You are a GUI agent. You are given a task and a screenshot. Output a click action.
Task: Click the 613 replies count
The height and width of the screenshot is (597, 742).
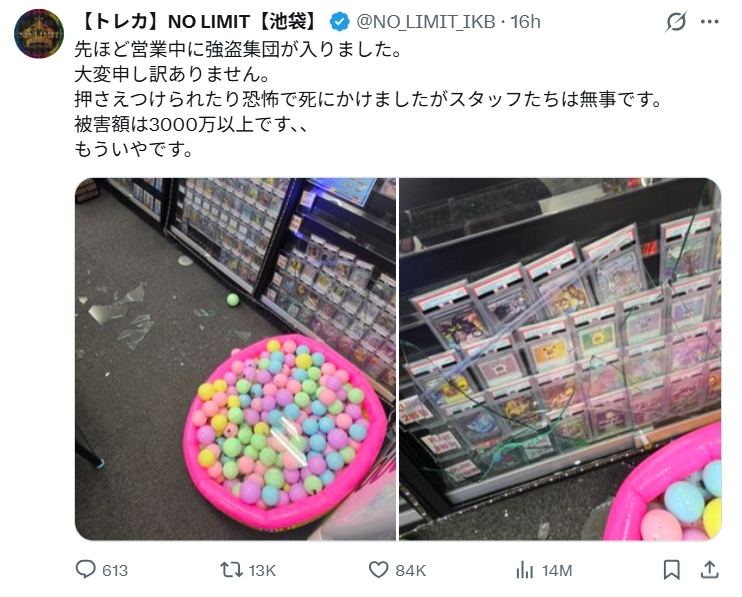[115, 571]
